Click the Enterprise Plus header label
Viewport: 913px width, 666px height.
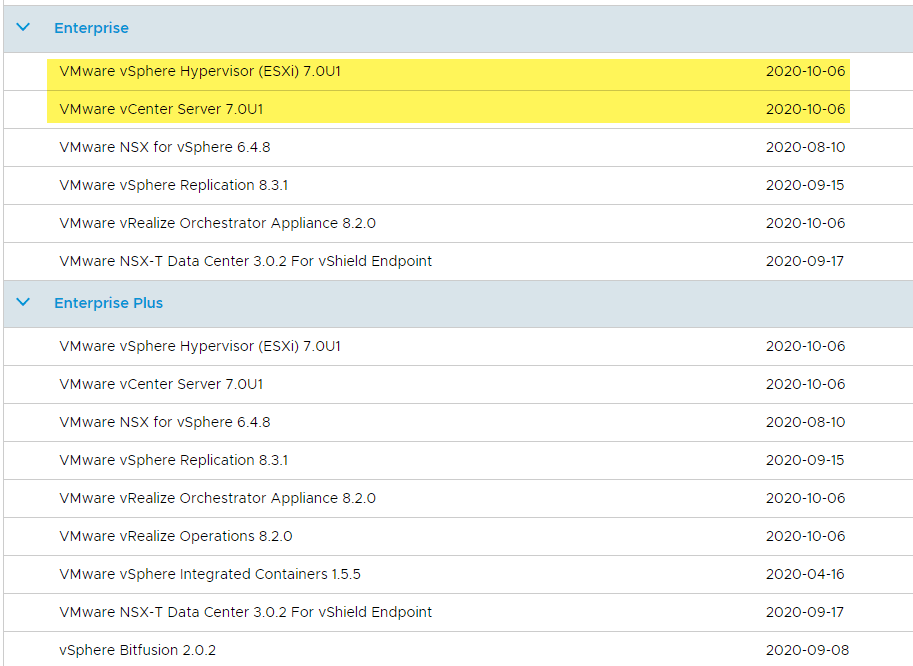pyautogui.click(x=108, y=303)
